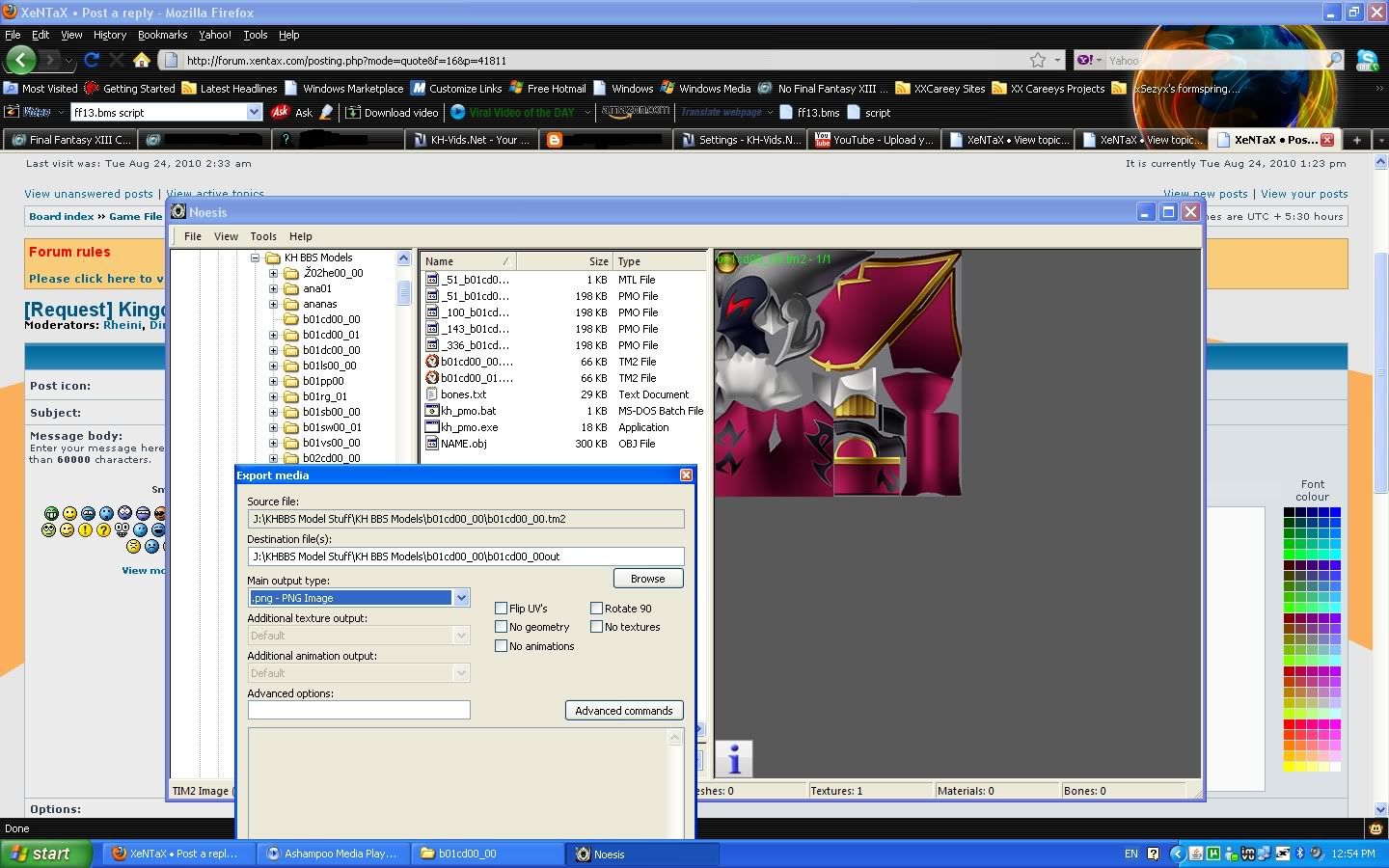Pick black in the Font colour palette
1389x868 pixels.
tap(1289, 512)
